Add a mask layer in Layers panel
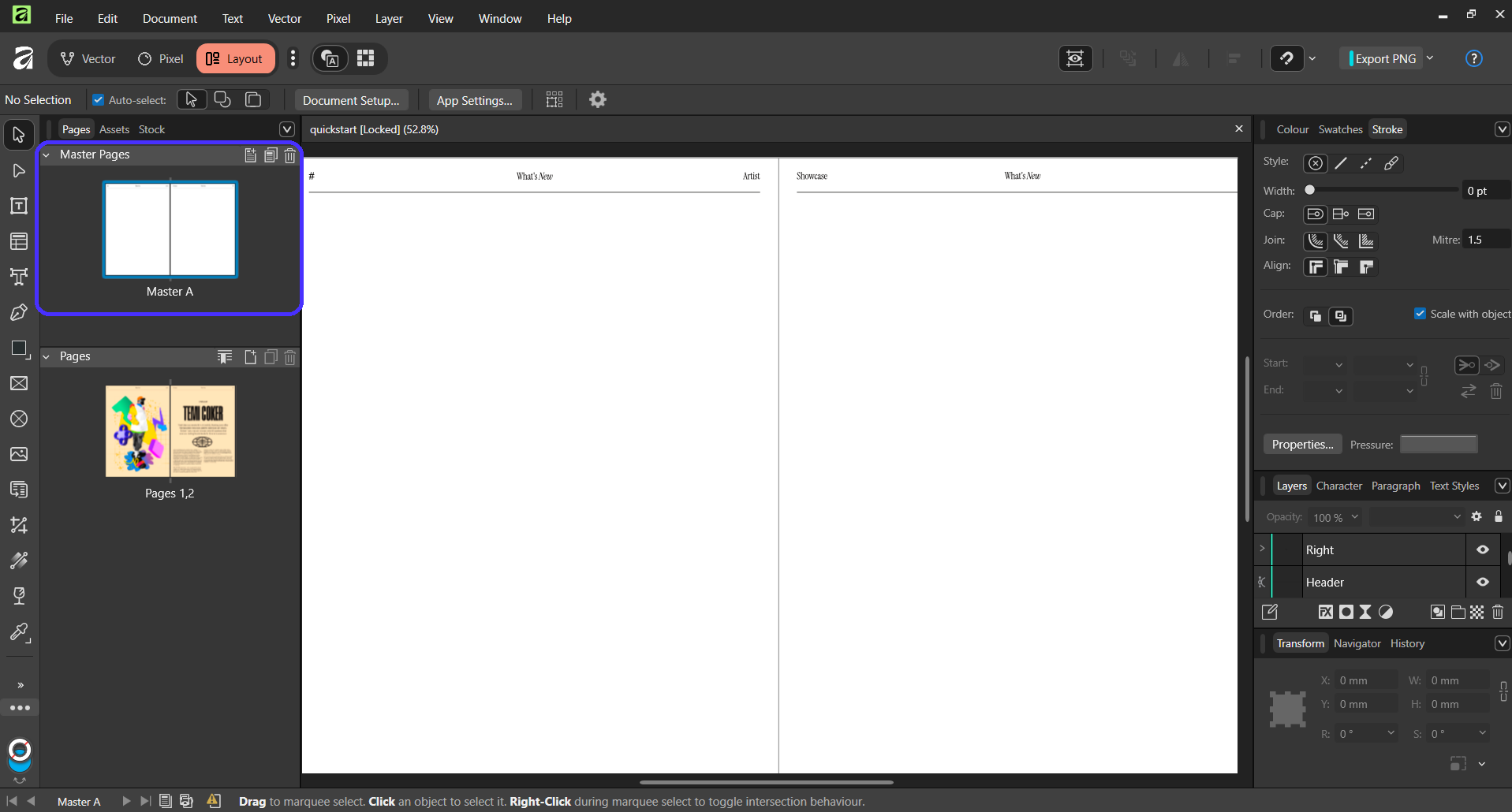Image resolution: width=1512 pixels, height=812 pixels. tap(1346, 612)
